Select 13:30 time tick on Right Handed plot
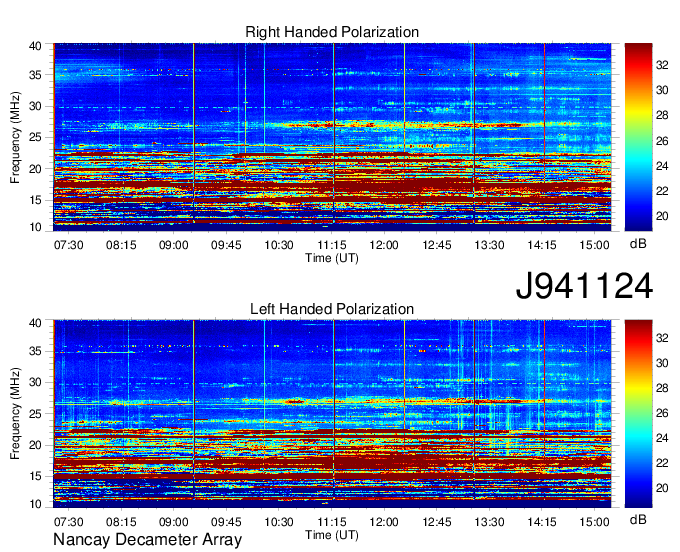Viewport: 680px width, 552px height. coord(489,245)
